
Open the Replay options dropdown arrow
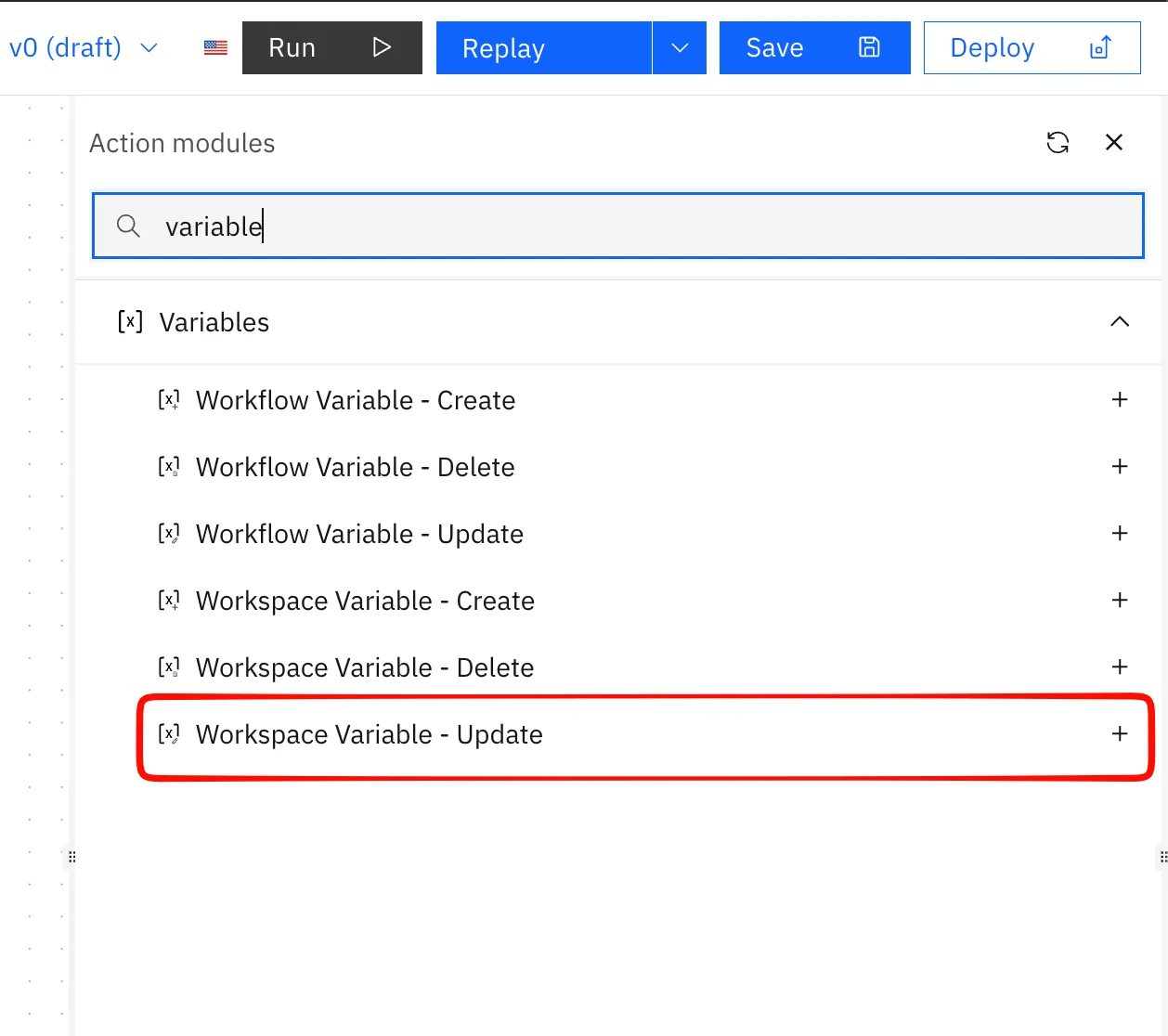coord(680,47)
